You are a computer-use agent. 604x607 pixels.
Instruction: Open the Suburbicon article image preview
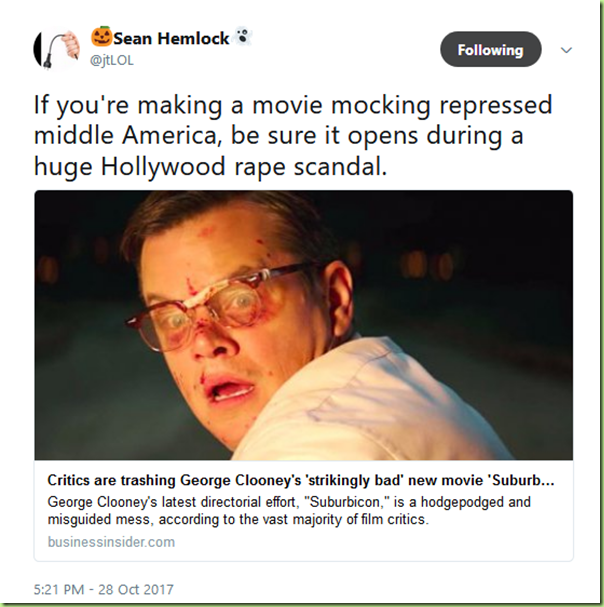(304, 325)
